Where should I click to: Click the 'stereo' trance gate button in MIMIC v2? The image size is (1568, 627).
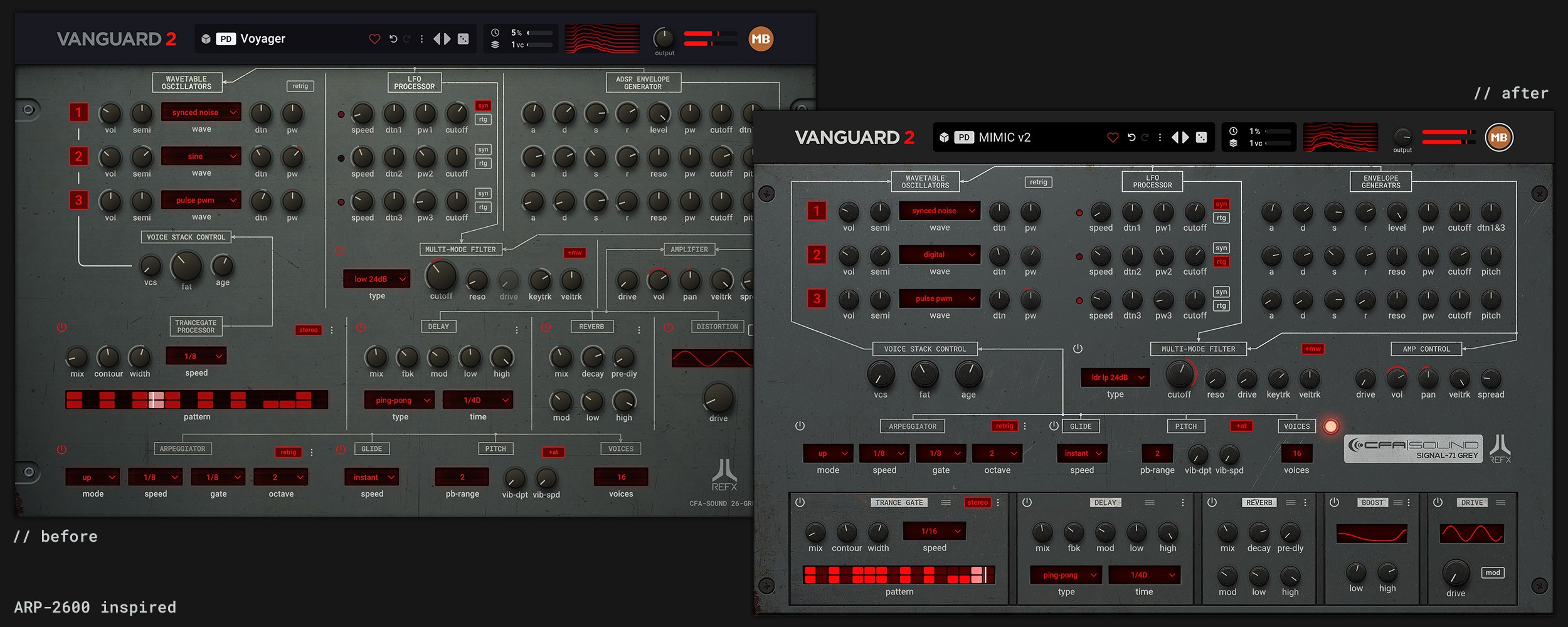(x=977, y=502)
